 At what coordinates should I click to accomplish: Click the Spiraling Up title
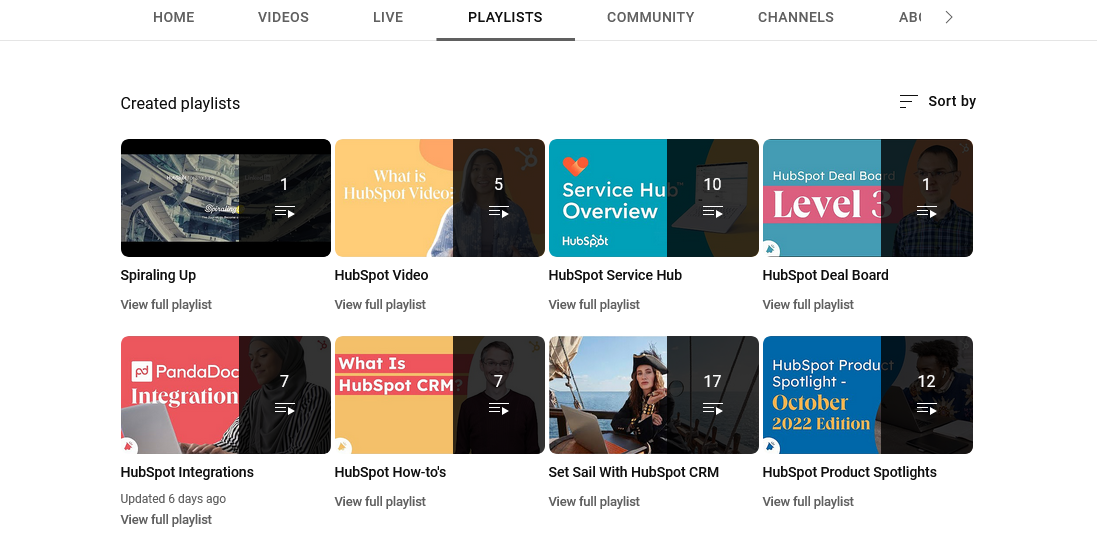pos(158,276)
